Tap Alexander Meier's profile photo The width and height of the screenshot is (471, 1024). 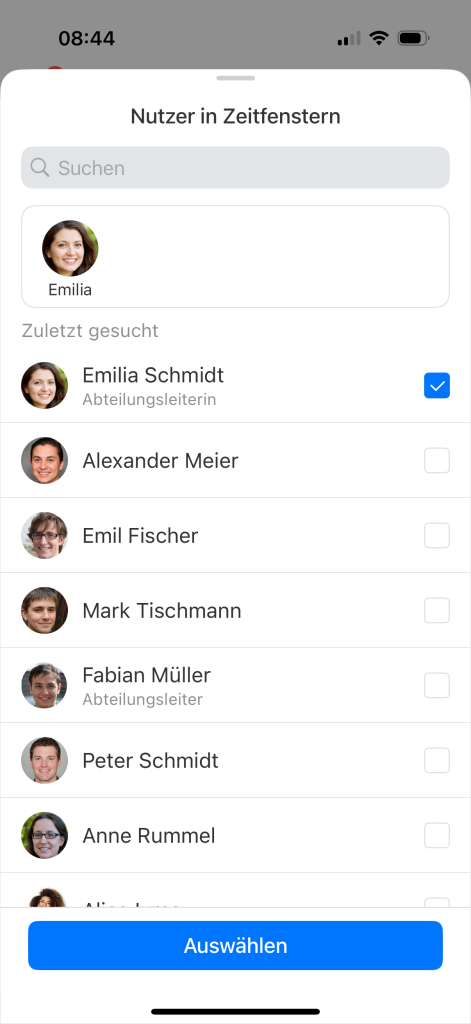pyautogui.click(x=44, y=460)
